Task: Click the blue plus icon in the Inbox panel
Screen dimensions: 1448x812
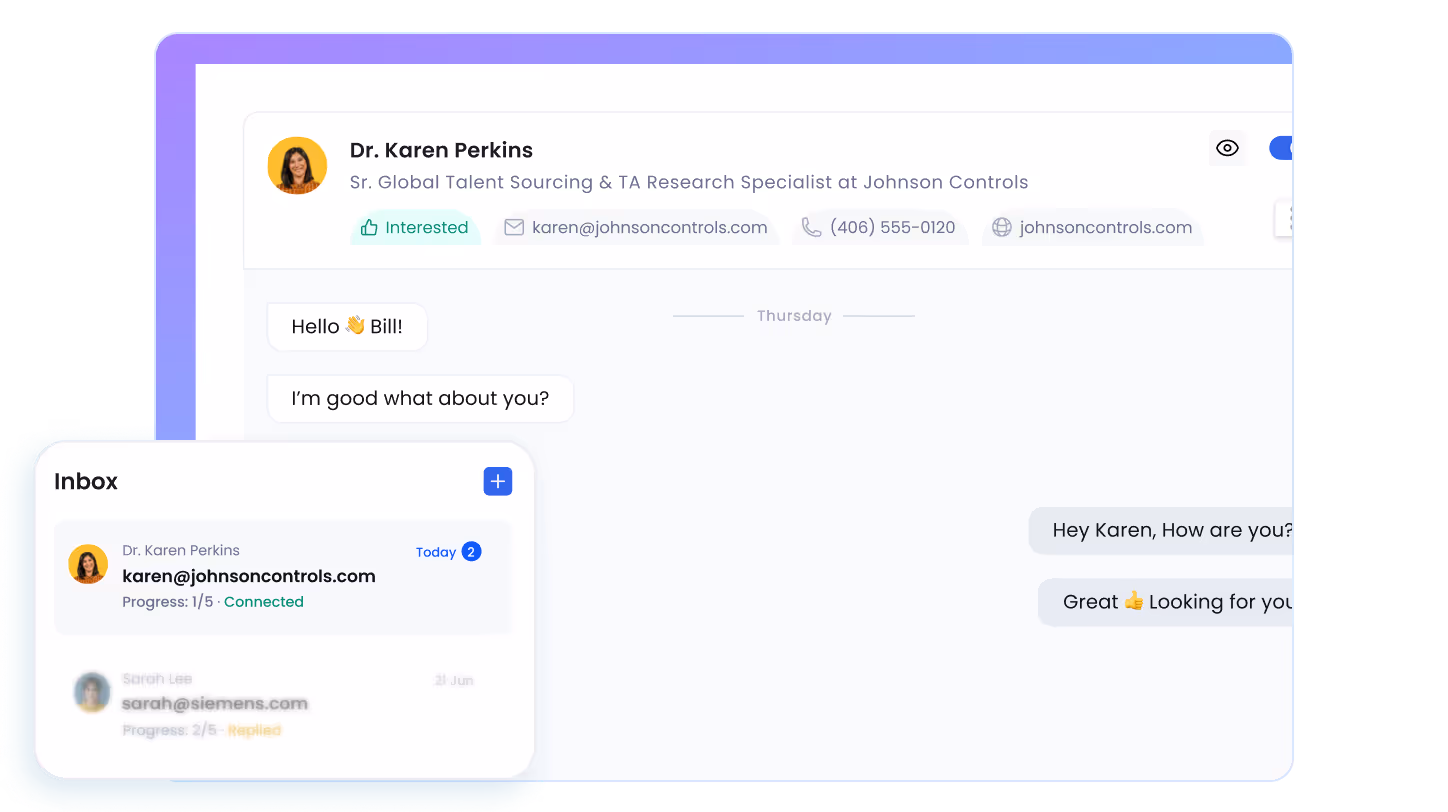Action: [497, 481]
